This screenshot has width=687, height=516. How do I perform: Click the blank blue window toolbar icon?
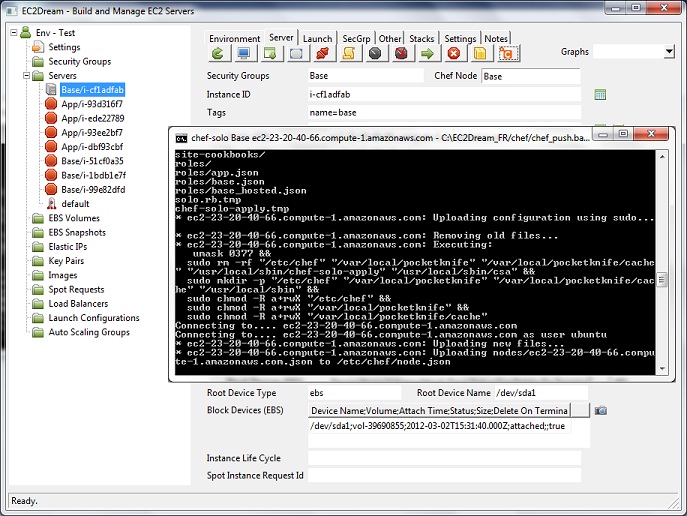click(x=296, y=53)
